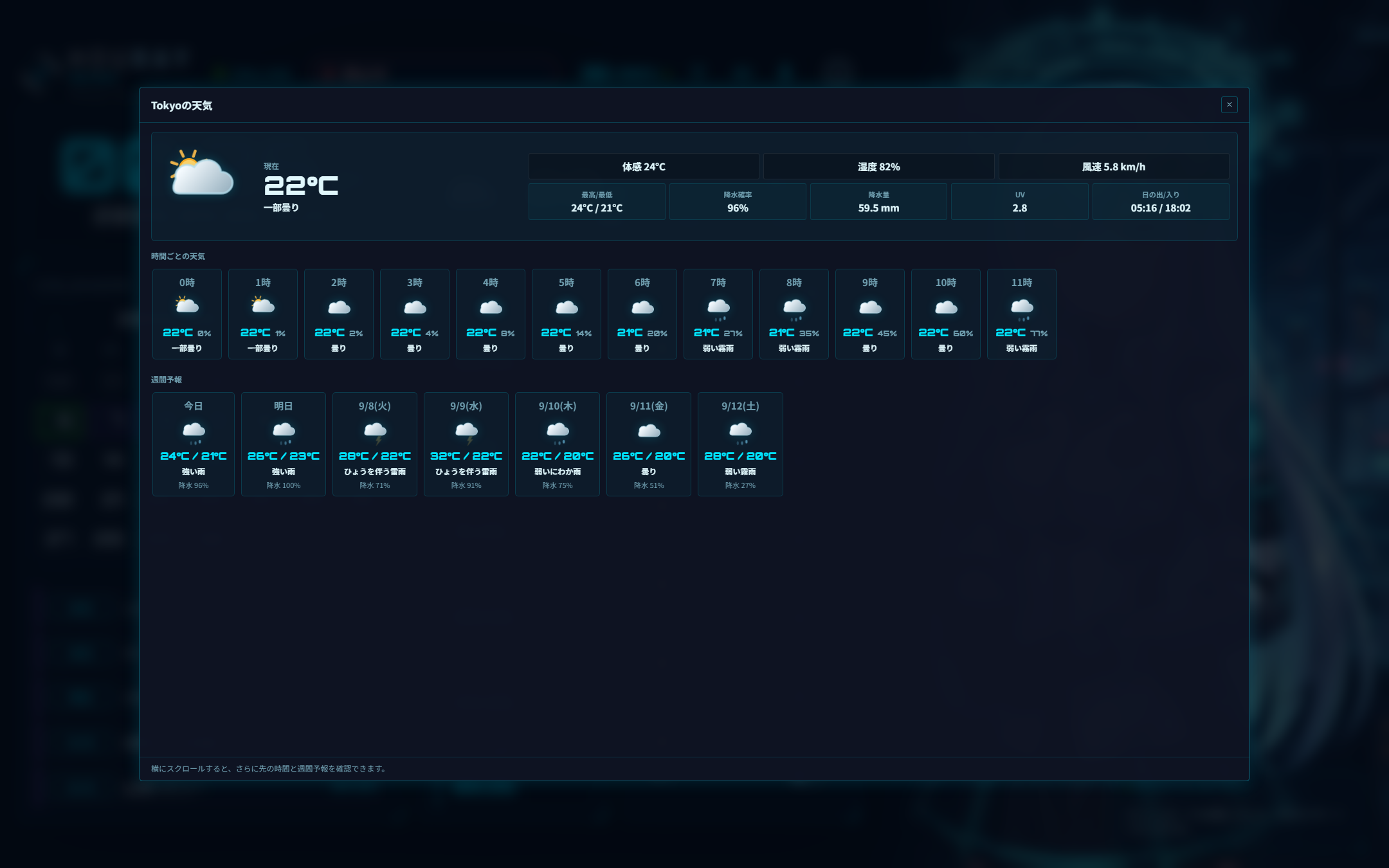Click 降水 51% in the 9/11(金) card

(x=649, y=485)
